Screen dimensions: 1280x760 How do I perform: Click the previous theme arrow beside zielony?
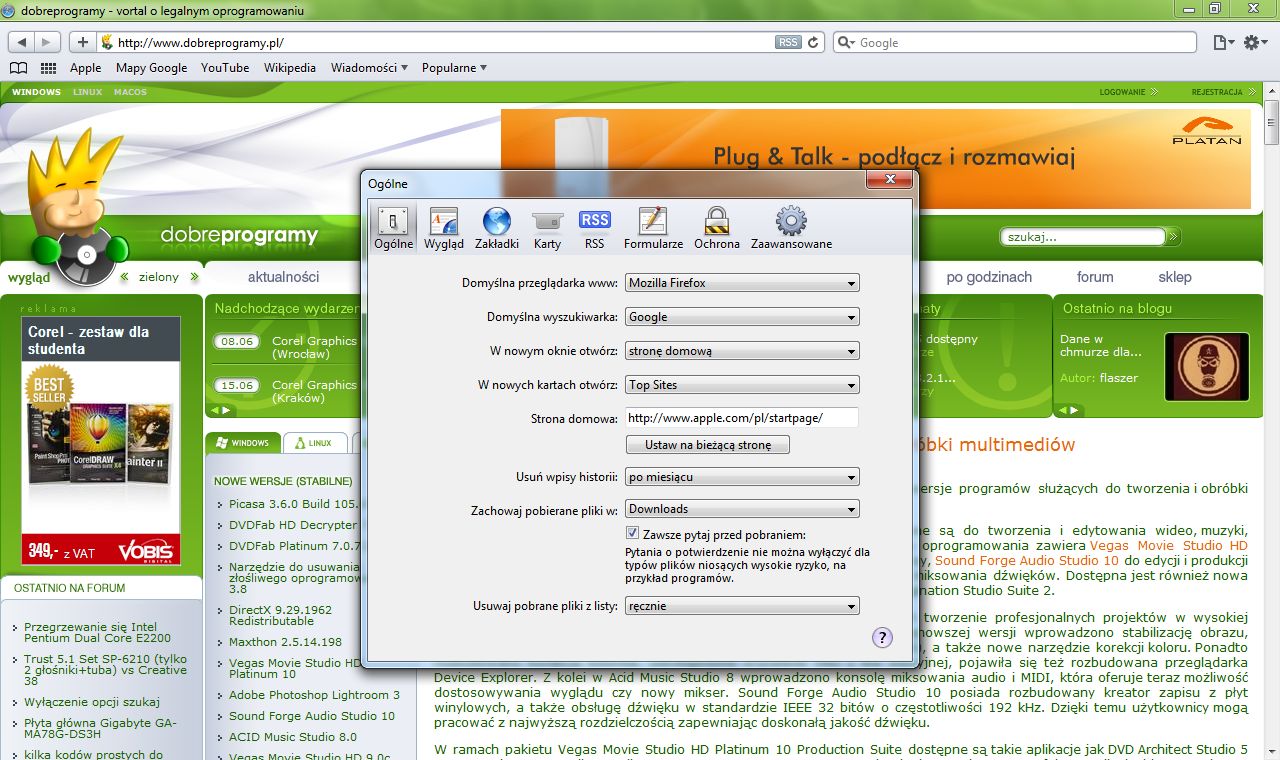coord(126,277)
